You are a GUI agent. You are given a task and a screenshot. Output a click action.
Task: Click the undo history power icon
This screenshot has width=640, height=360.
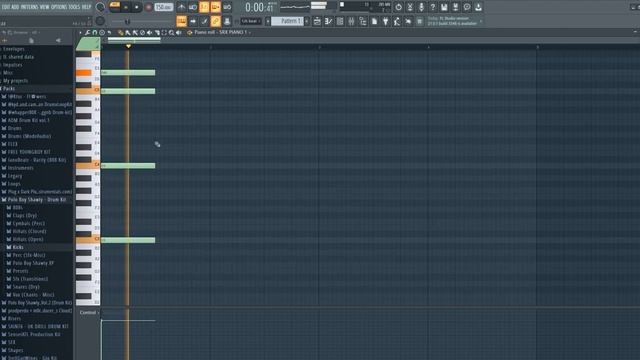[398, 7]
